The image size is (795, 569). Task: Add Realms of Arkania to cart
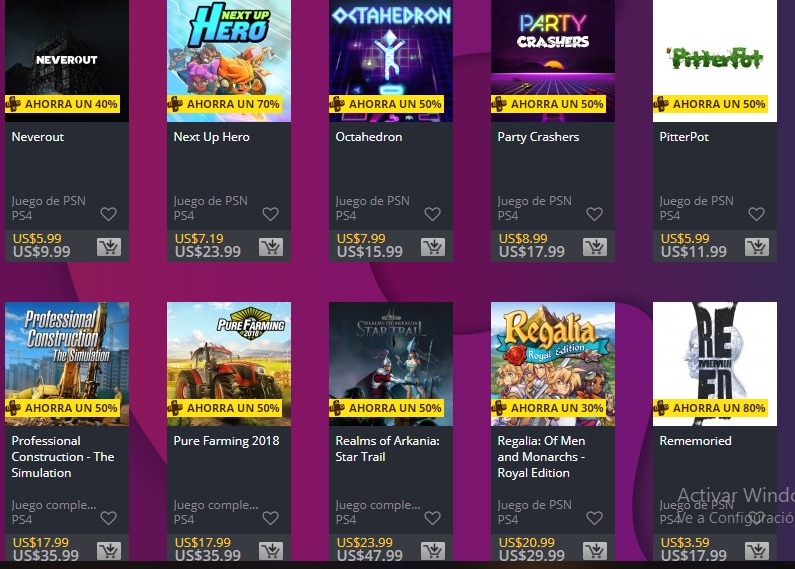(433, 551)
